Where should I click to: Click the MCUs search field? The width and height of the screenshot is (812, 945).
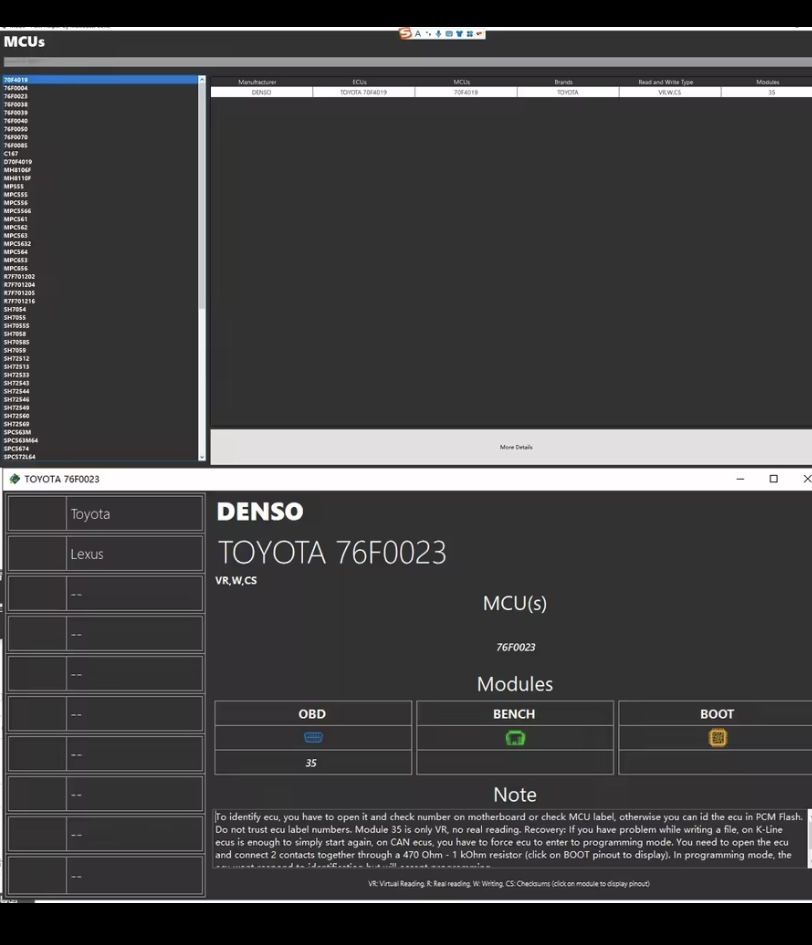coord(408,61)
